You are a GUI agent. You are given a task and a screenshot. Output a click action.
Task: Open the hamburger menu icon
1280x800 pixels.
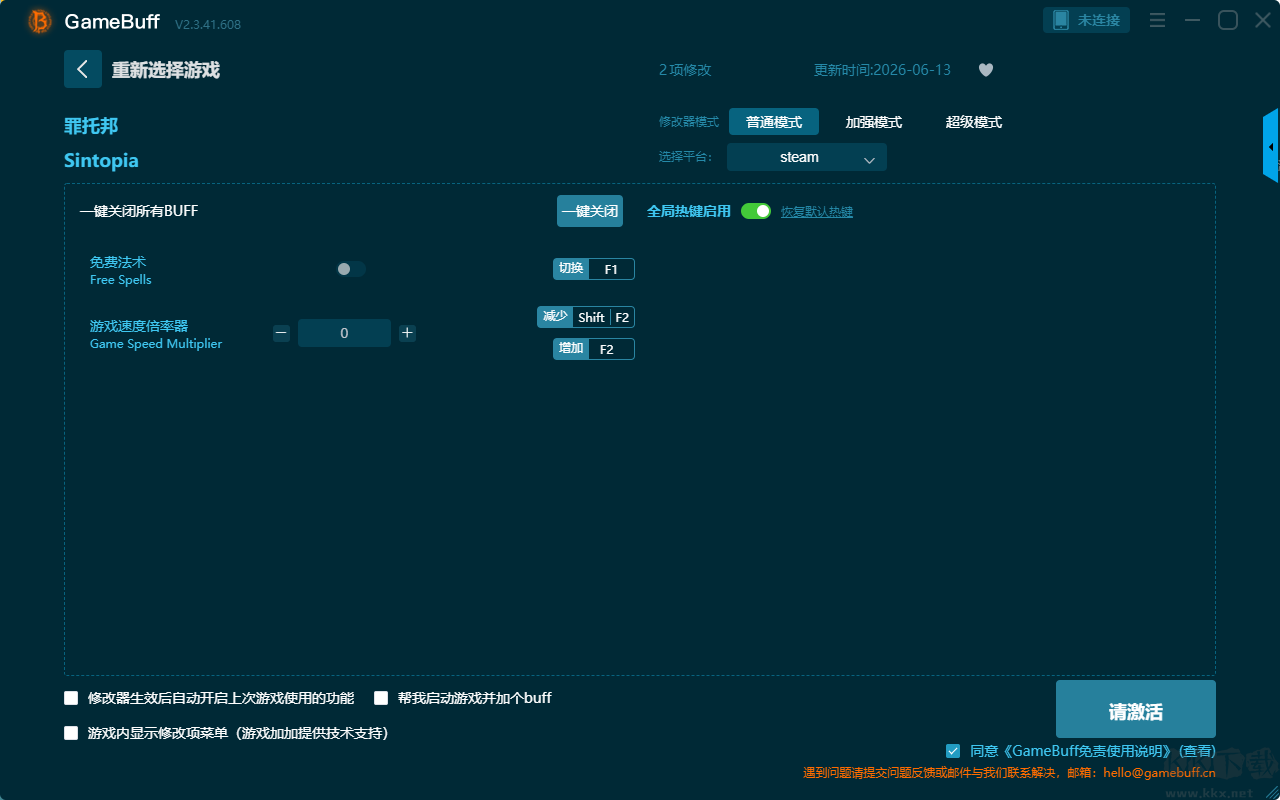click(1157, 21)
